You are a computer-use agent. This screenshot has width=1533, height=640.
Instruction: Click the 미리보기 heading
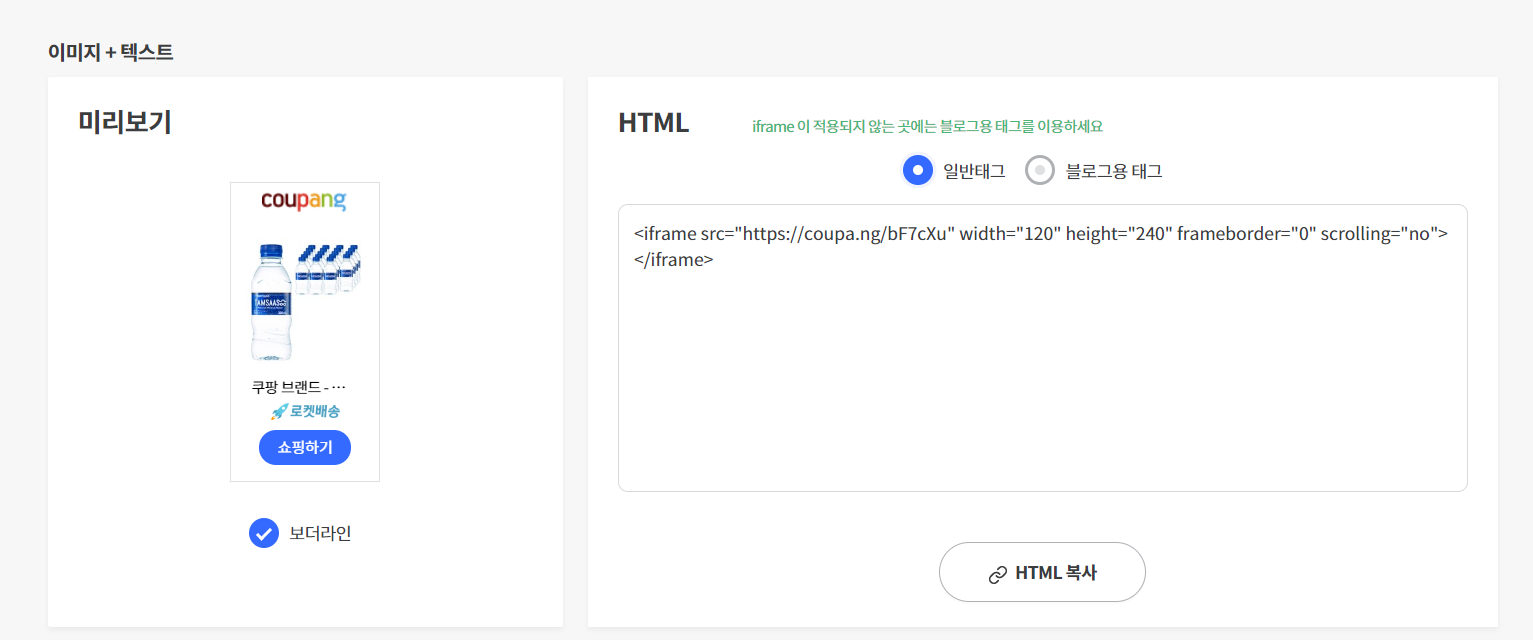[x=125, y=122]
